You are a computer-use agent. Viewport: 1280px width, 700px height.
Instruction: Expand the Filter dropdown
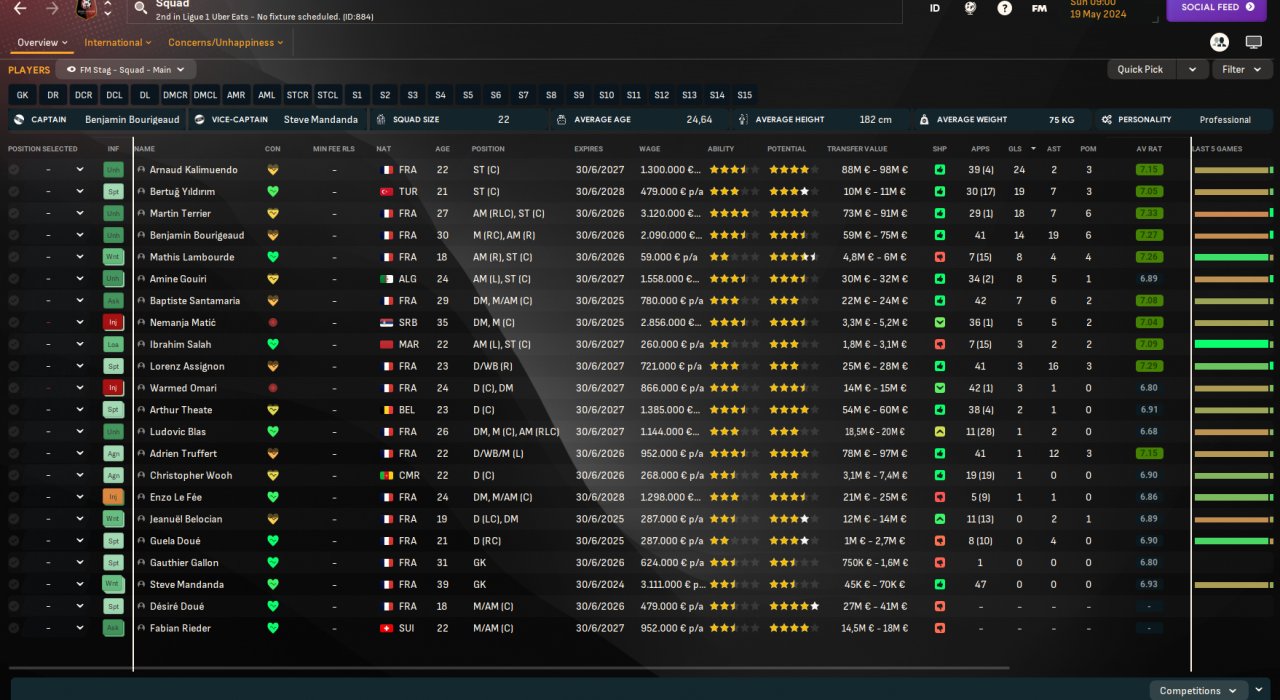click(1242, 69)
